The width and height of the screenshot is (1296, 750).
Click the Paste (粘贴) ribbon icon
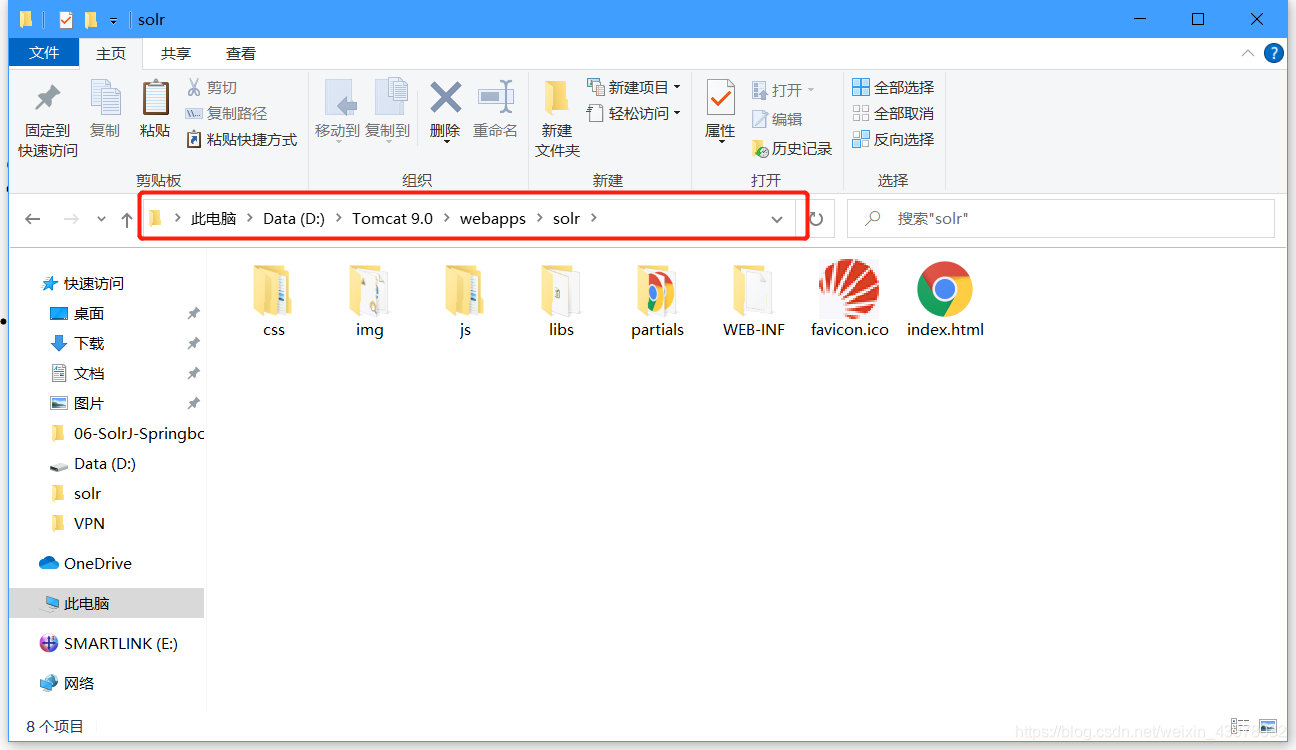coord(155,98)
